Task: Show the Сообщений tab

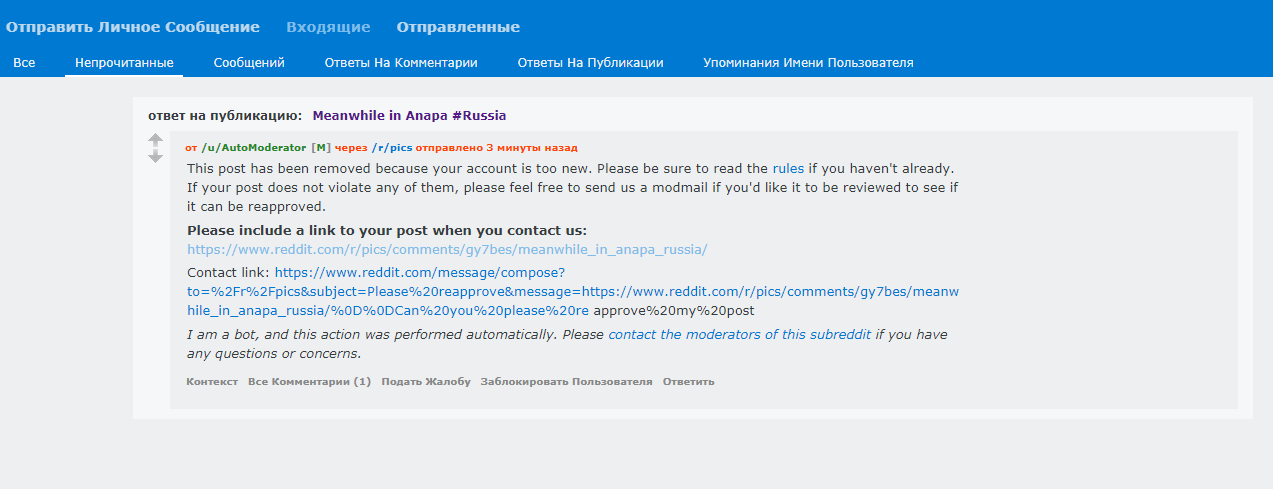Action: (x=249, y=62)
